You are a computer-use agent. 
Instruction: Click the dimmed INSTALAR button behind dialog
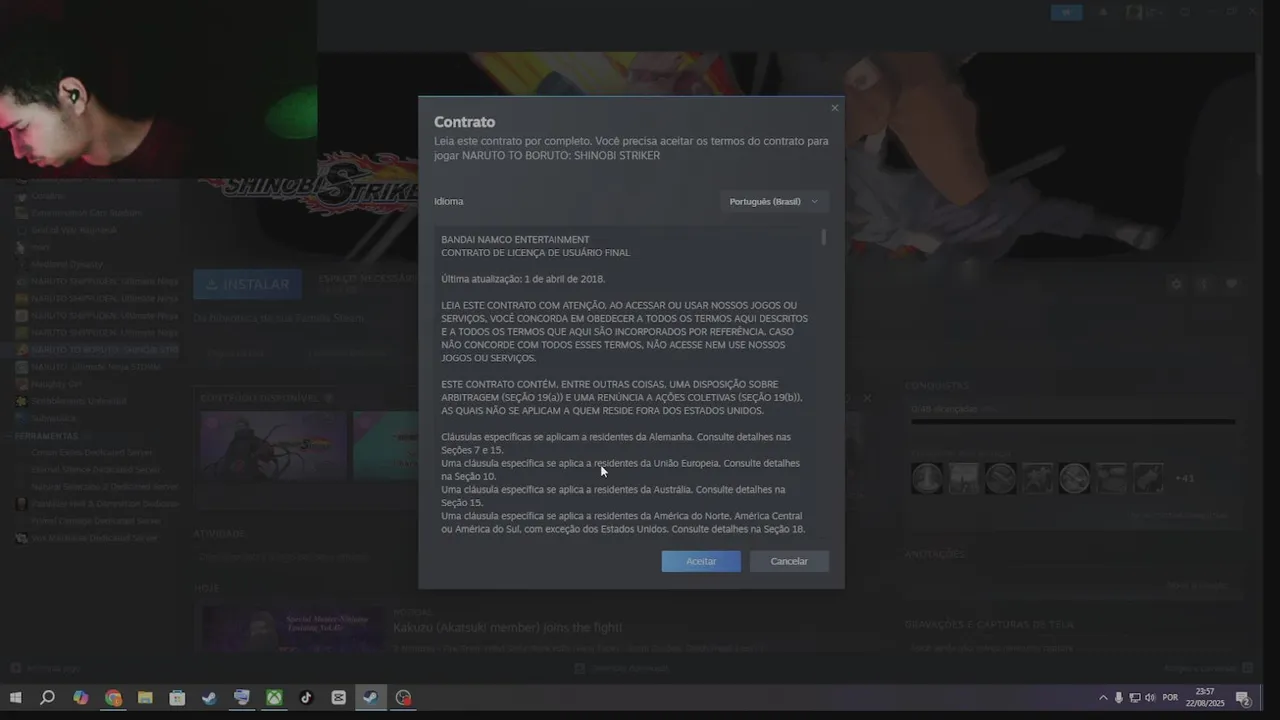point(247,285)
